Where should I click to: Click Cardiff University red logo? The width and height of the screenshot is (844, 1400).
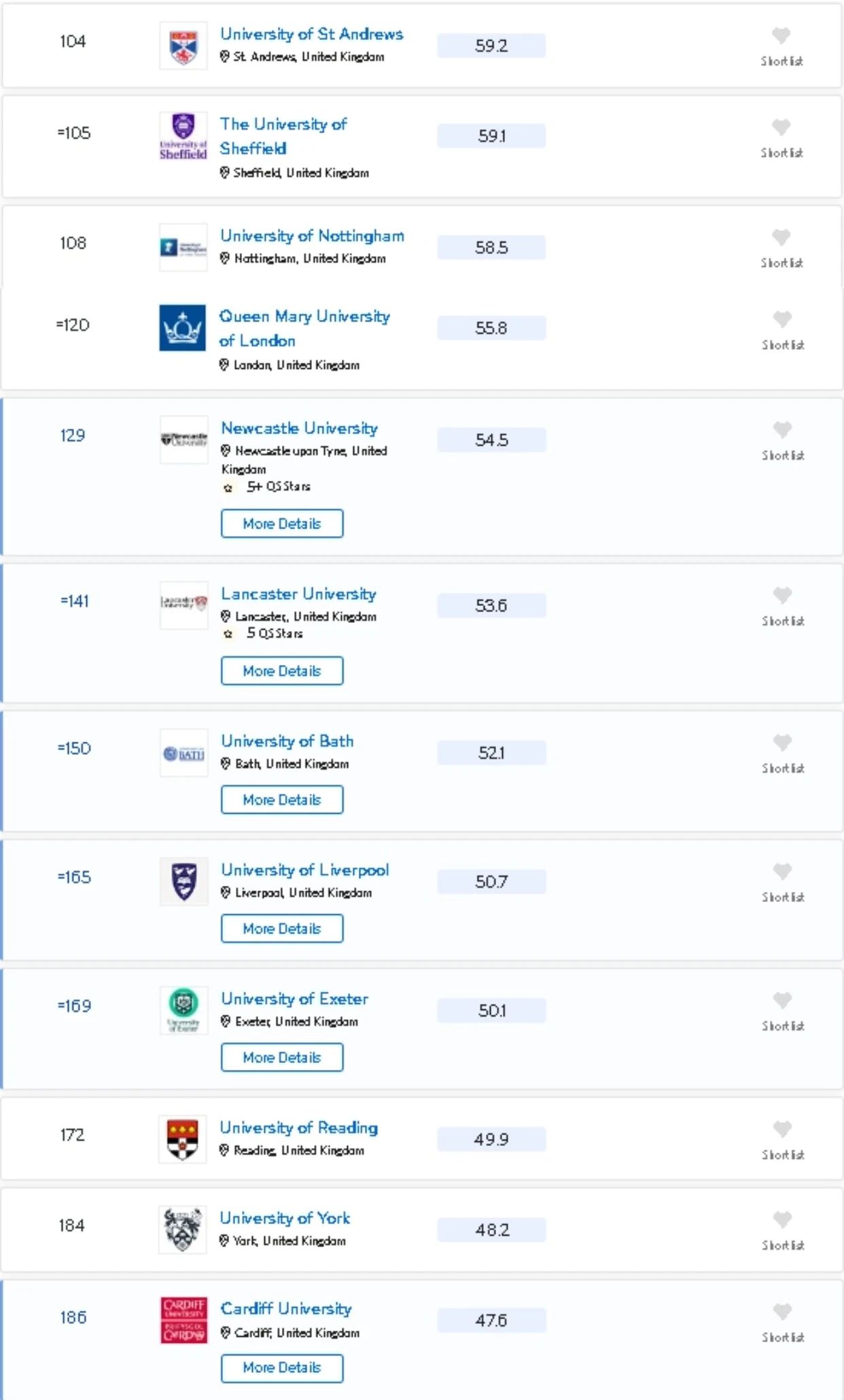[183, 1320]
